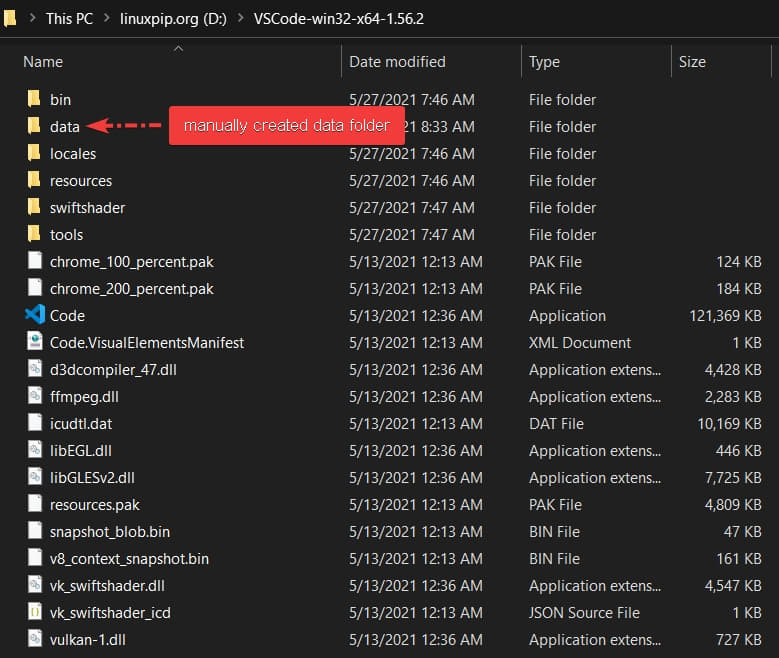
Task: Click the bin folder icon
Action: pos(34,99)
